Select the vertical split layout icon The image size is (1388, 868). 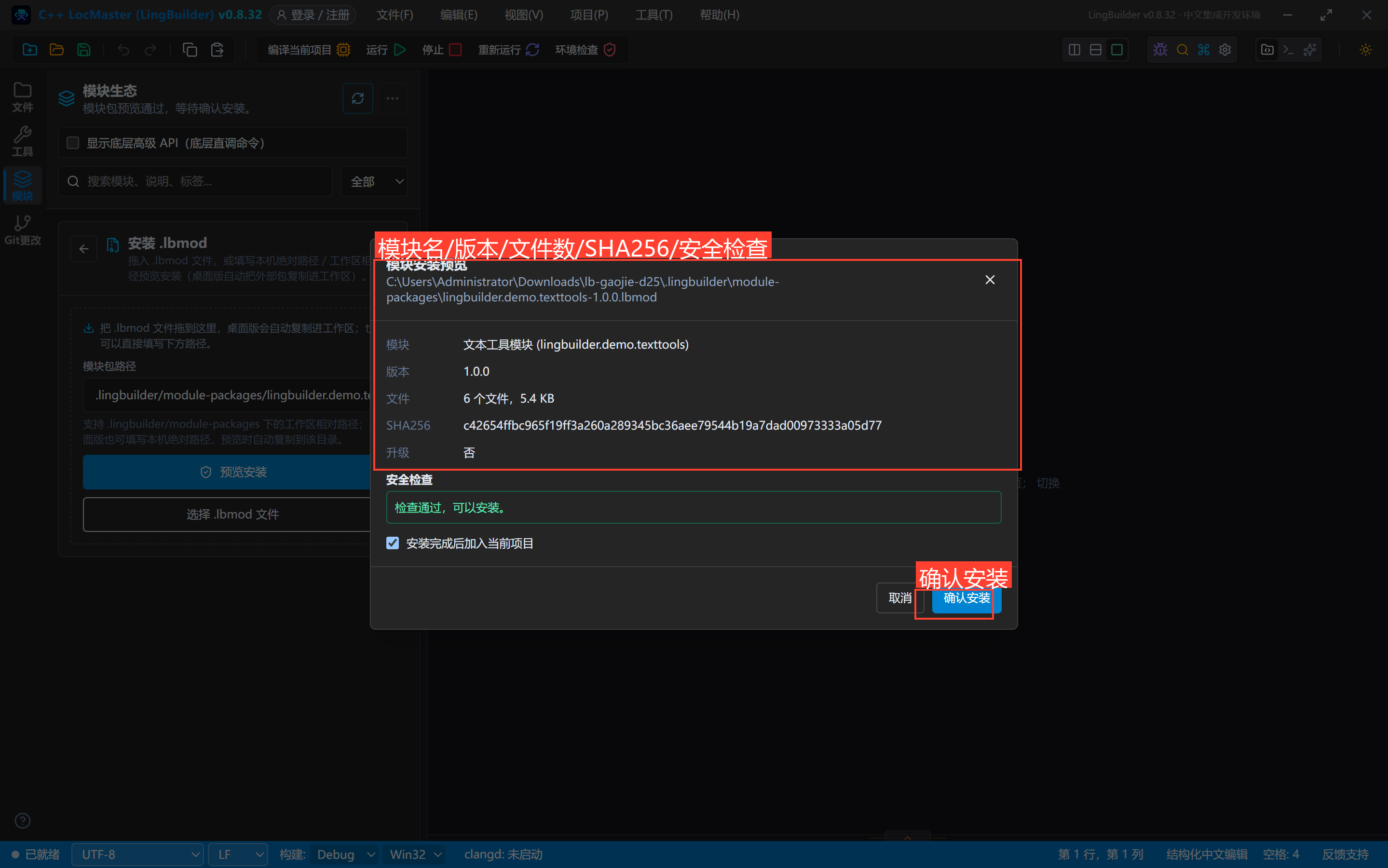(x=1075, y=50)
